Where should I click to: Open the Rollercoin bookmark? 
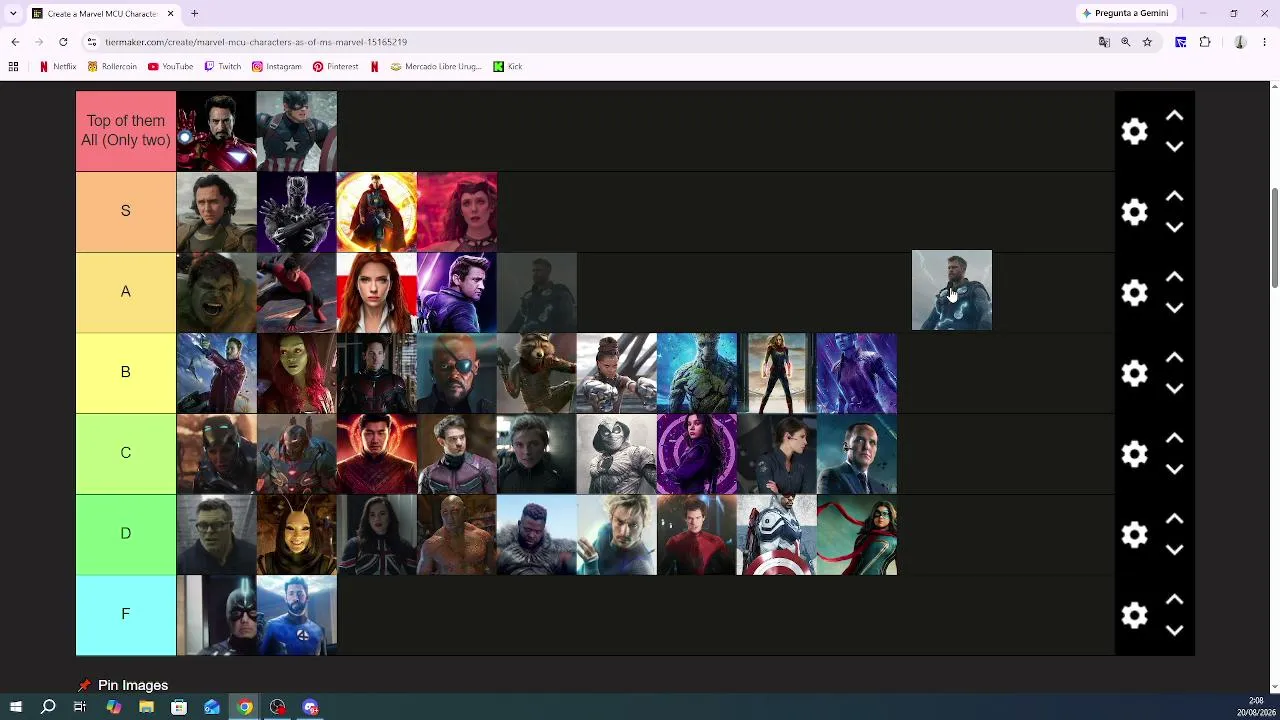click(x=112, y=67)
